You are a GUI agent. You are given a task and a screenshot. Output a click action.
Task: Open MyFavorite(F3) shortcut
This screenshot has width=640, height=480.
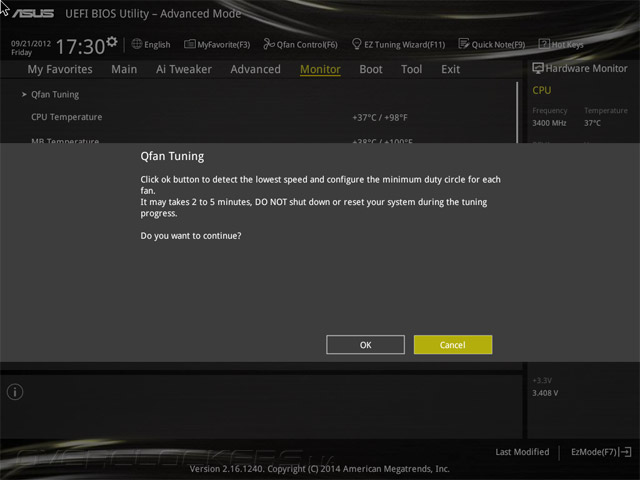[x=224, y=44]
